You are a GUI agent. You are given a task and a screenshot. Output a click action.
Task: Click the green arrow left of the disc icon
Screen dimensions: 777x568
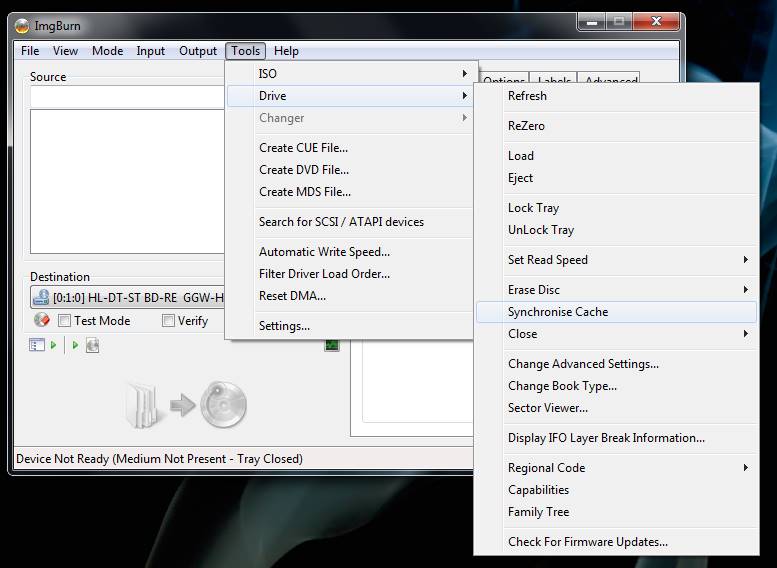point(75,345)
